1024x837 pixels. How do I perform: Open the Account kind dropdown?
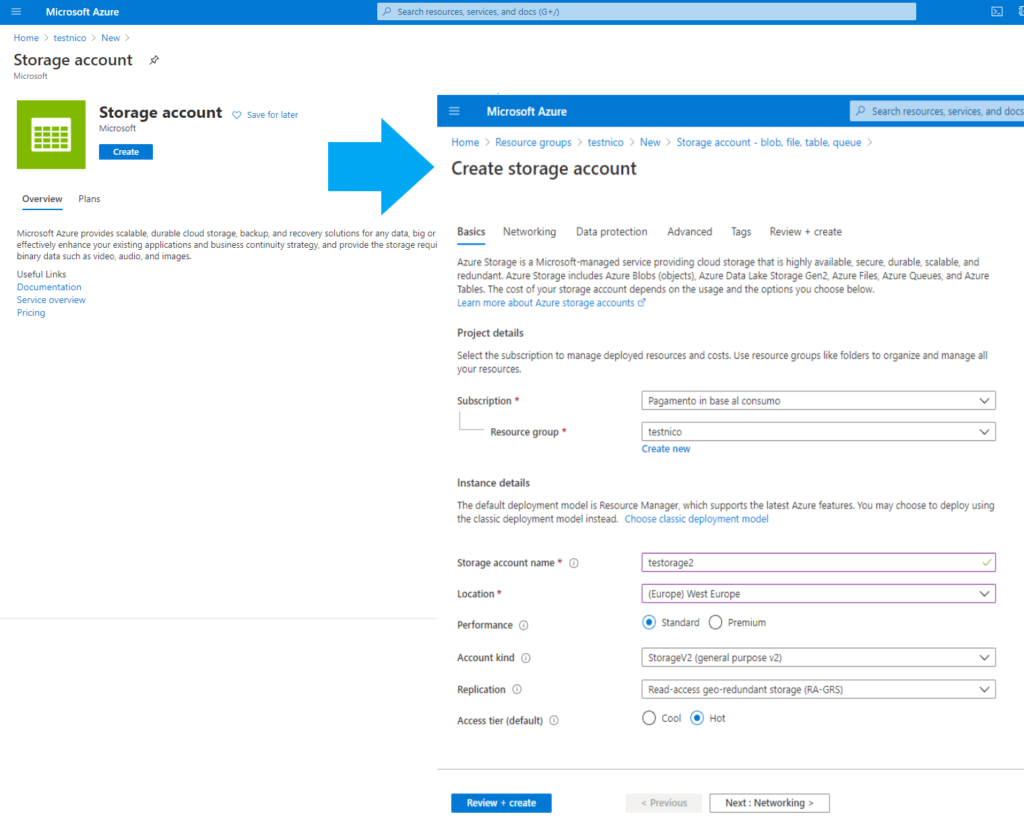click(818, 657)
